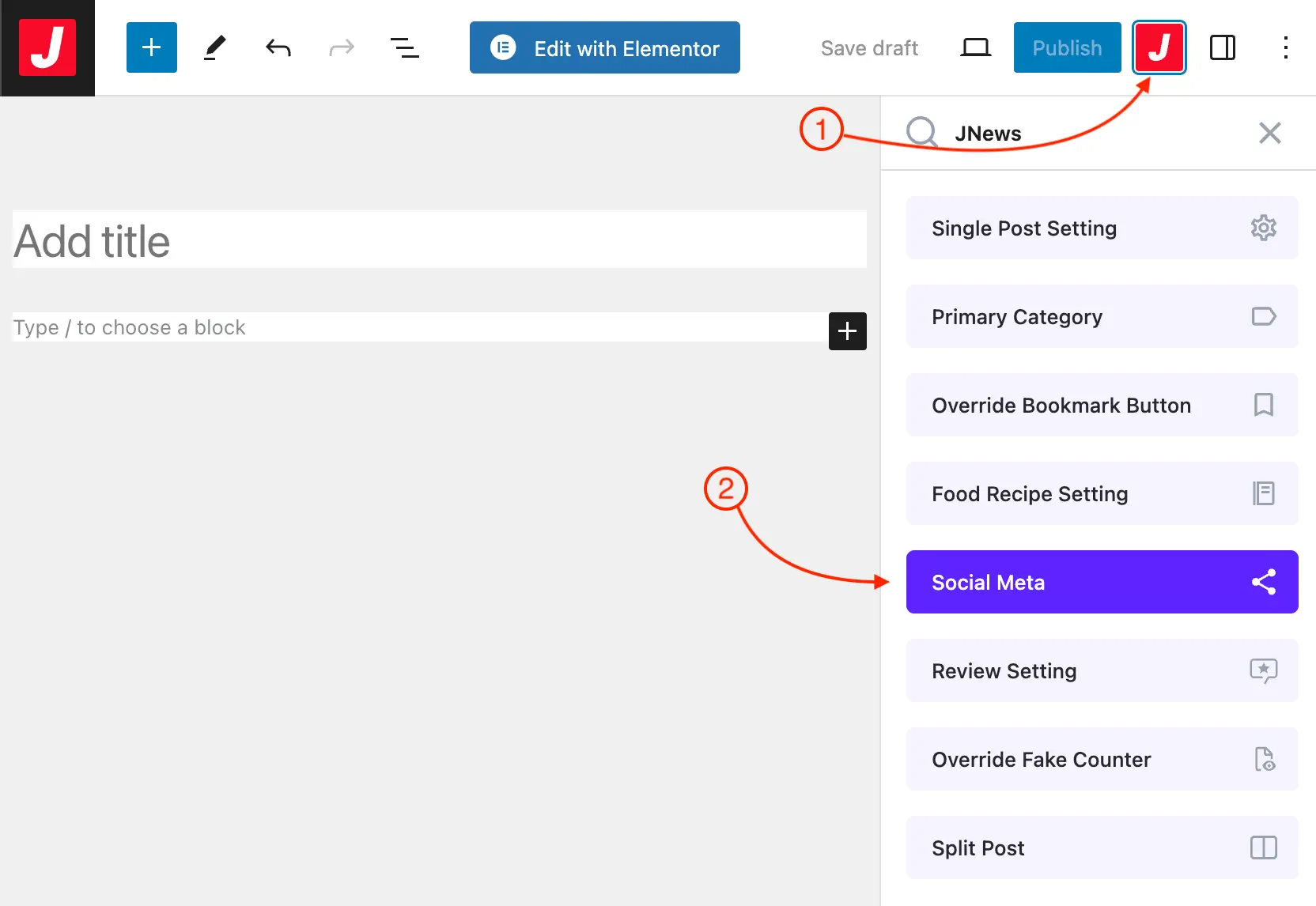Preview post using the laptop icon

(974, 48)
